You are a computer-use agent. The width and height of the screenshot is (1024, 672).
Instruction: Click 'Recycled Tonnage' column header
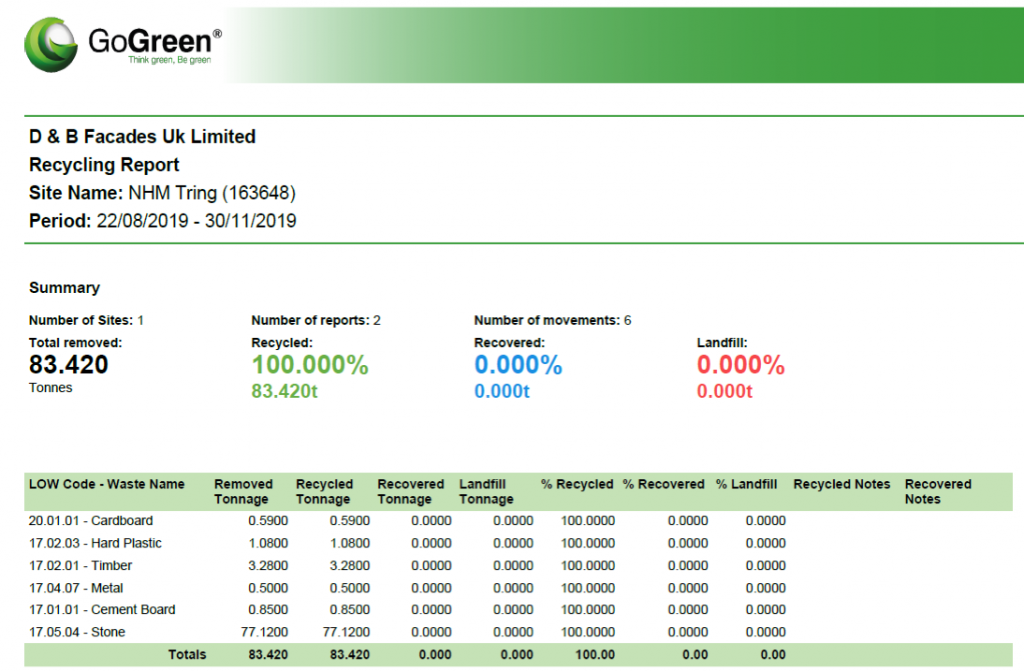click(x=325, y=491)
